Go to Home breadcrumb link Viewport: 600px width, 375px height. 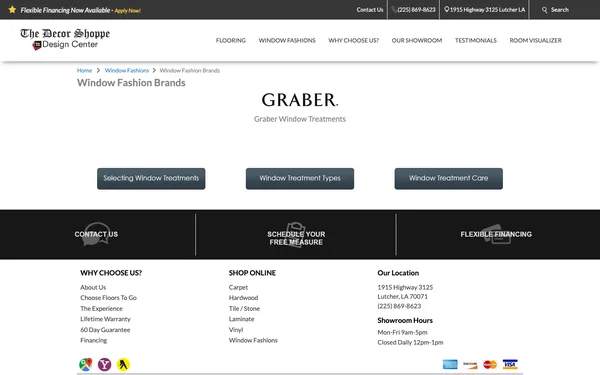click(x=84, y=70)
